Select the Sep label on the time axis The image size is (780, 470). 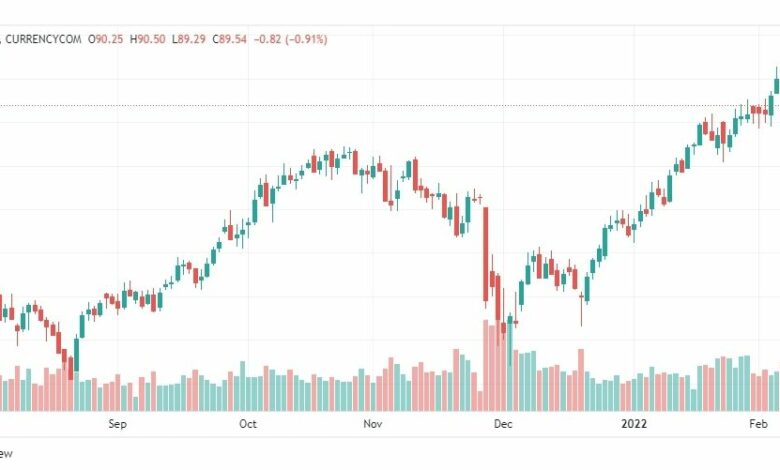(x=118, y=424)
